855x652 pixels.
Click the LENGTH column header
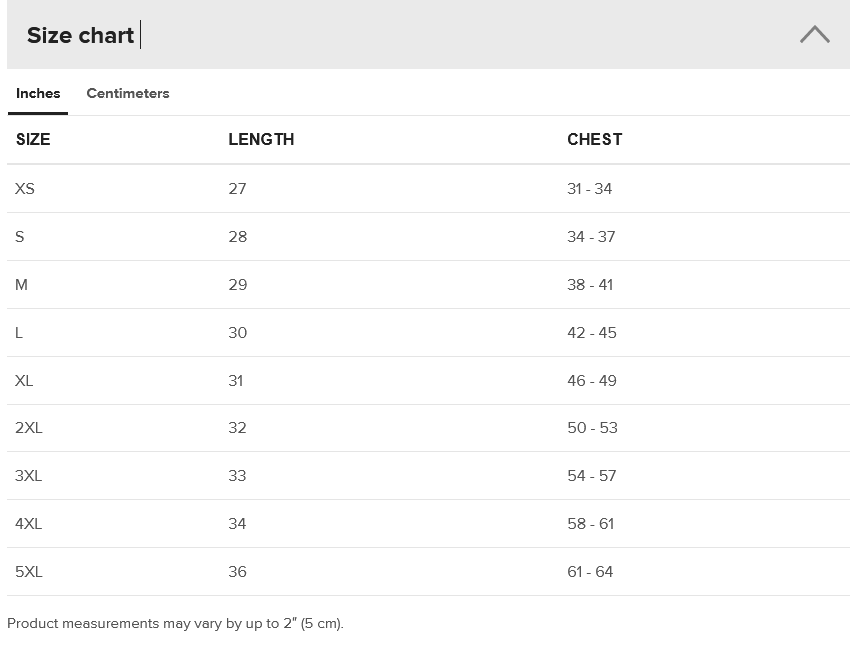click(x=261, y=139)
